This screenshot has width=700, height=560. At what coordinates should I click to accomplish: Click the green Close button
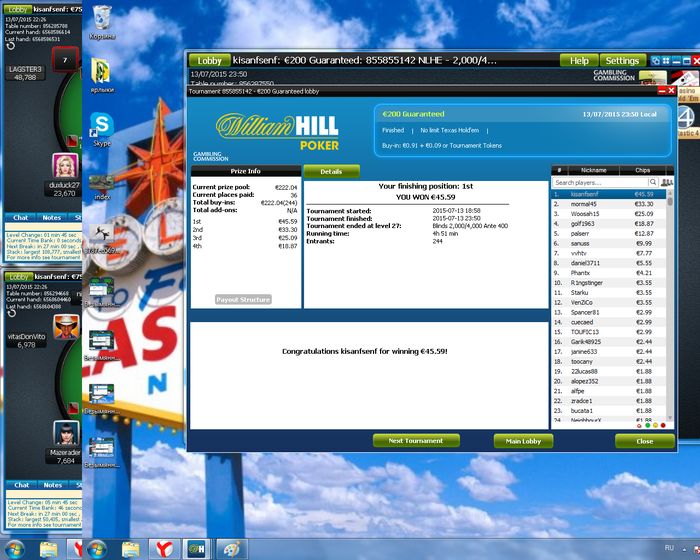[645, 441]
